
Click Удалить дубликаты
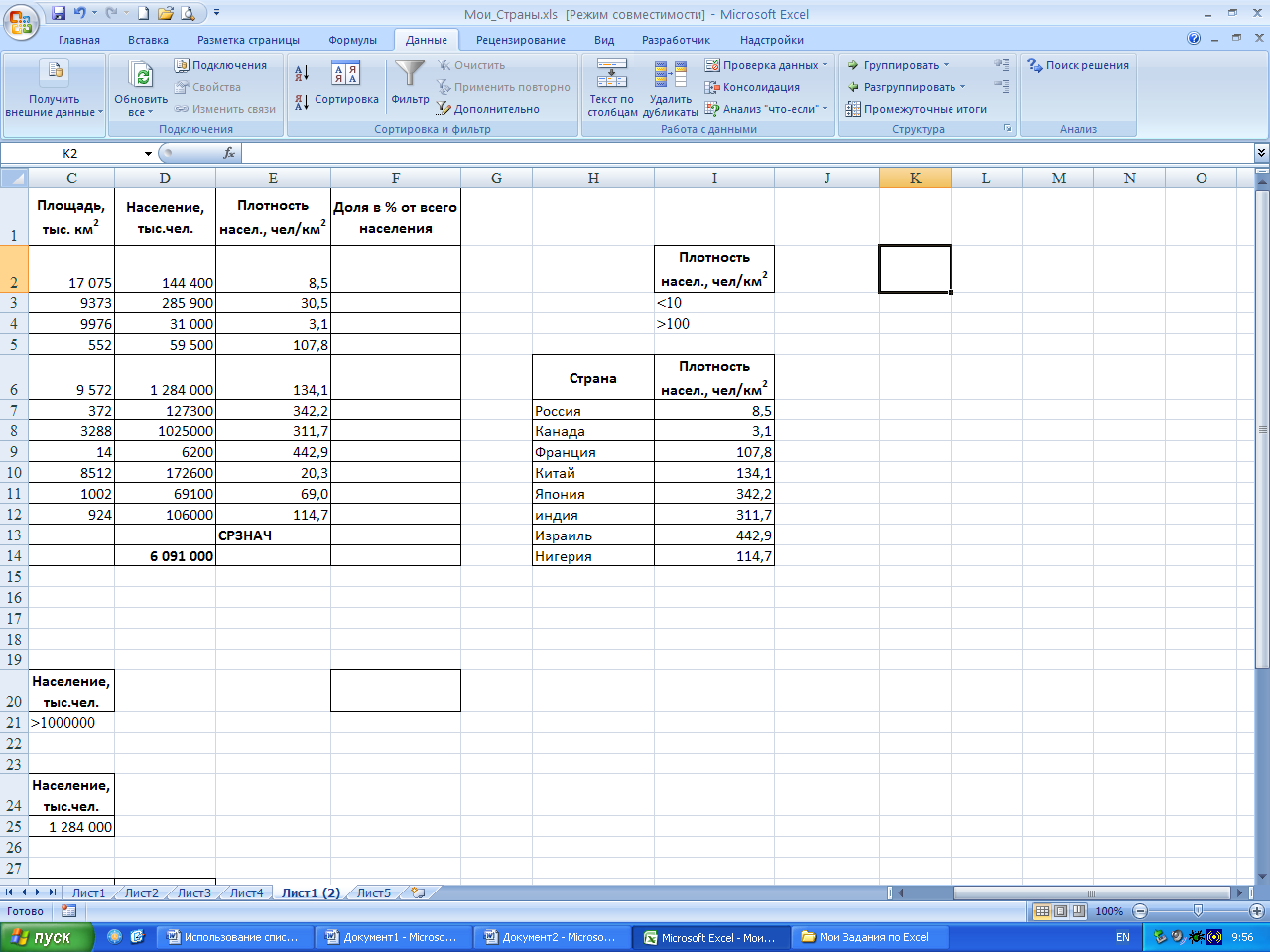click(x=671, y=87)
